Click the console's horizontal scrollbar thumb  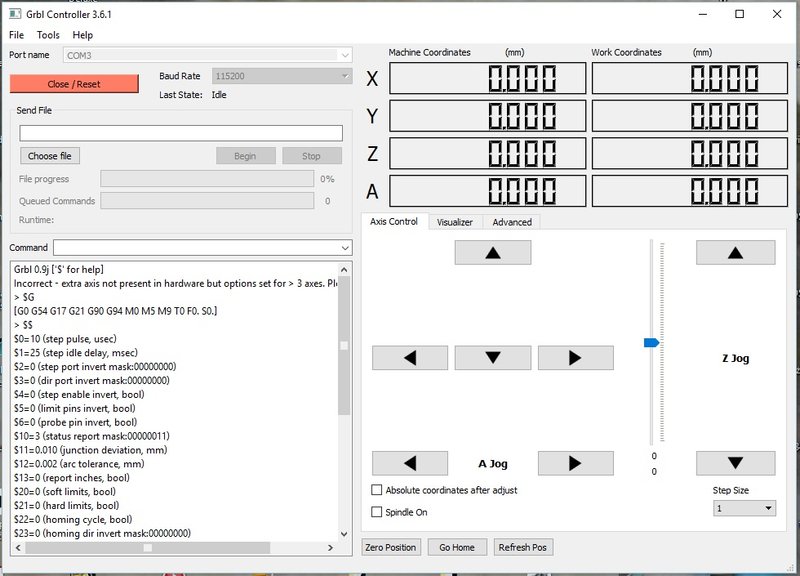pyautogui.click(x=147, y=548)
